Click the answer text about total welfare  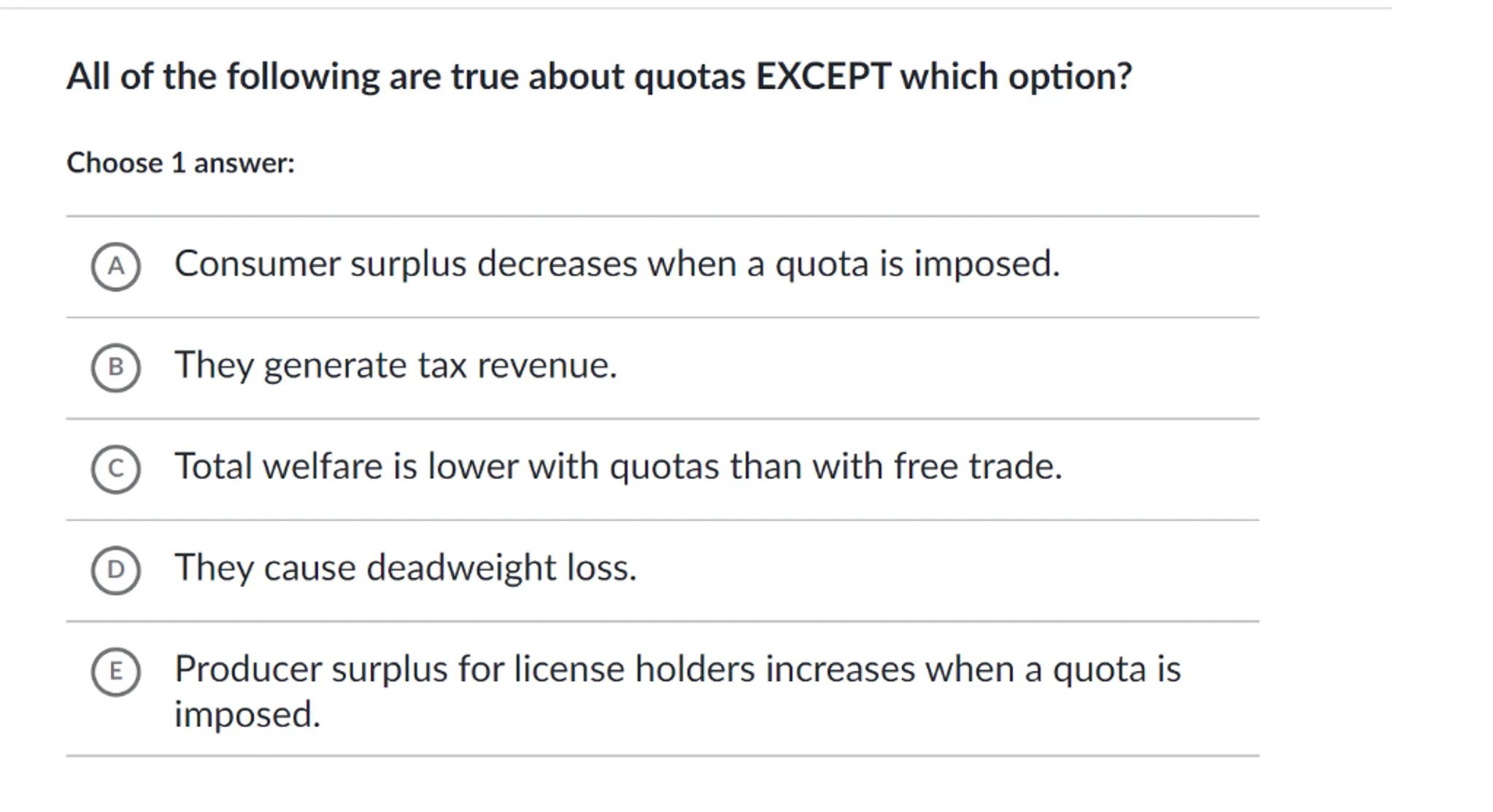[618, 466]
